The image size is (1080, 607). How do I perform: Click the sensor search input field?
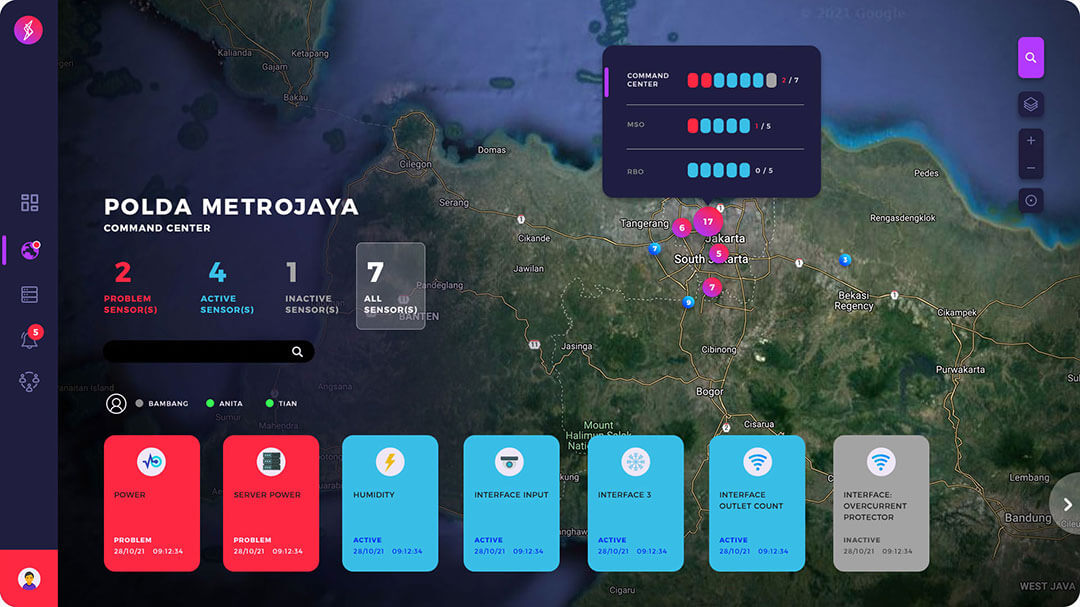coord(195,352)
